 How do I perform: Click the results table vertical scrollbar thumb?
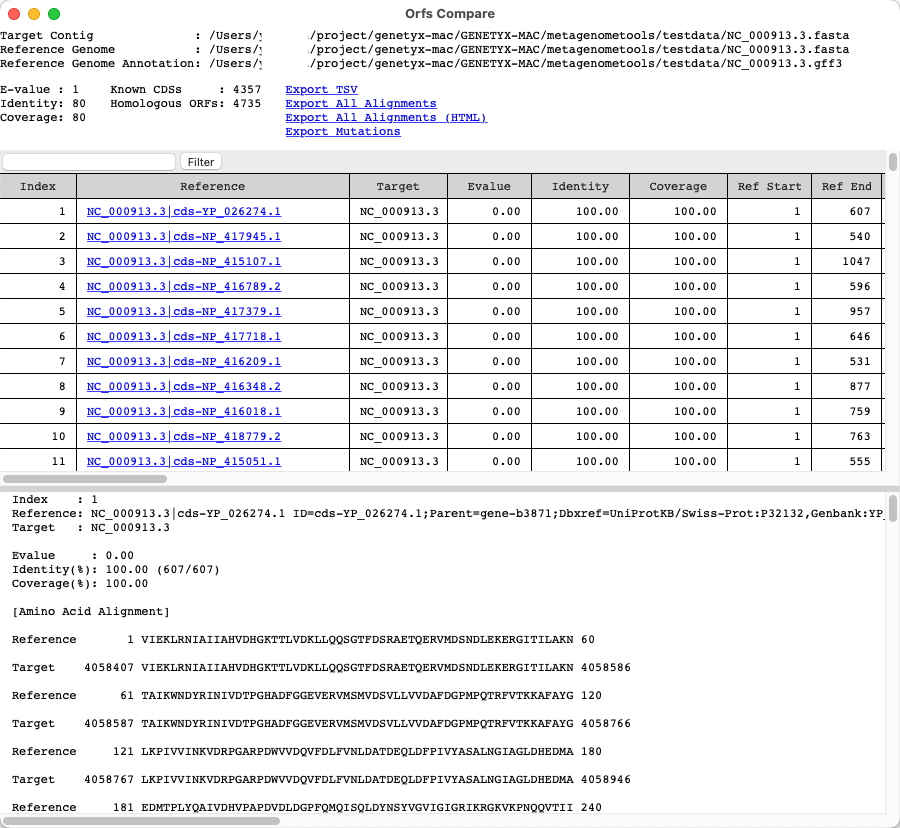(x=893, y=162)
